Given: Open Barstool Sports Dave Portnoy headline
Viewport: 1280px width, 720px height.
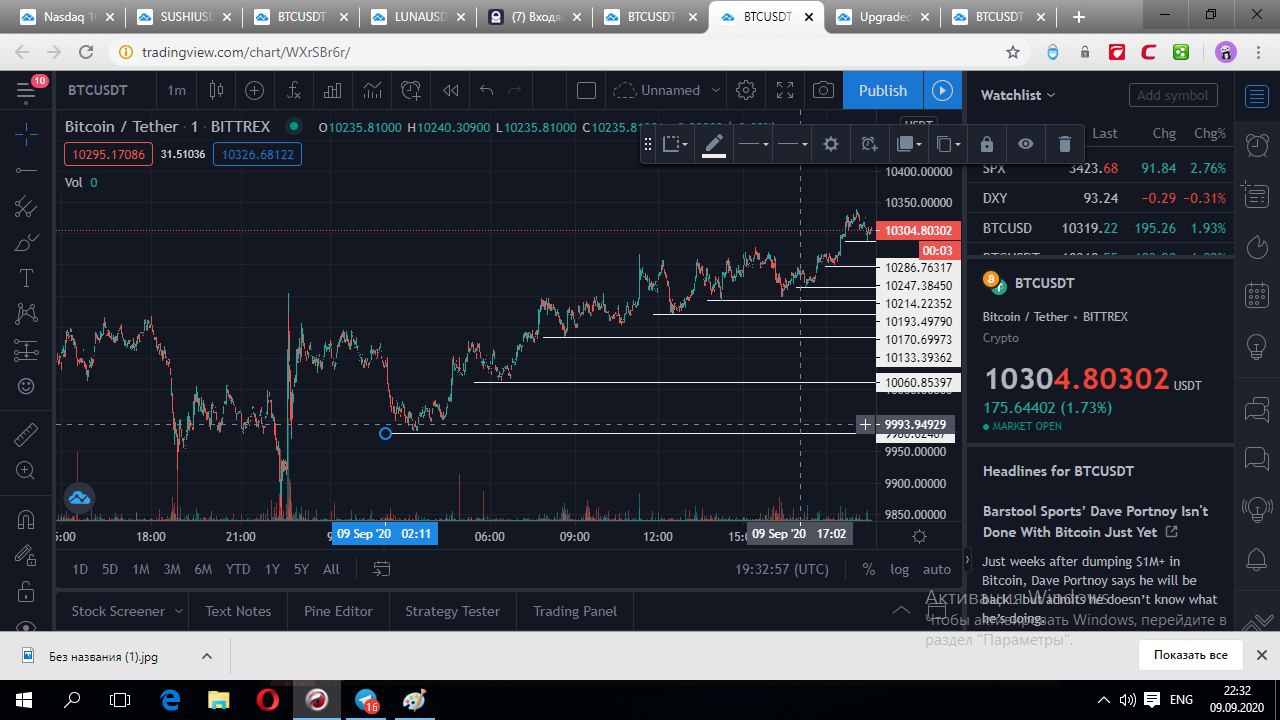Looking at the screenshot, I should [1095, 521].
